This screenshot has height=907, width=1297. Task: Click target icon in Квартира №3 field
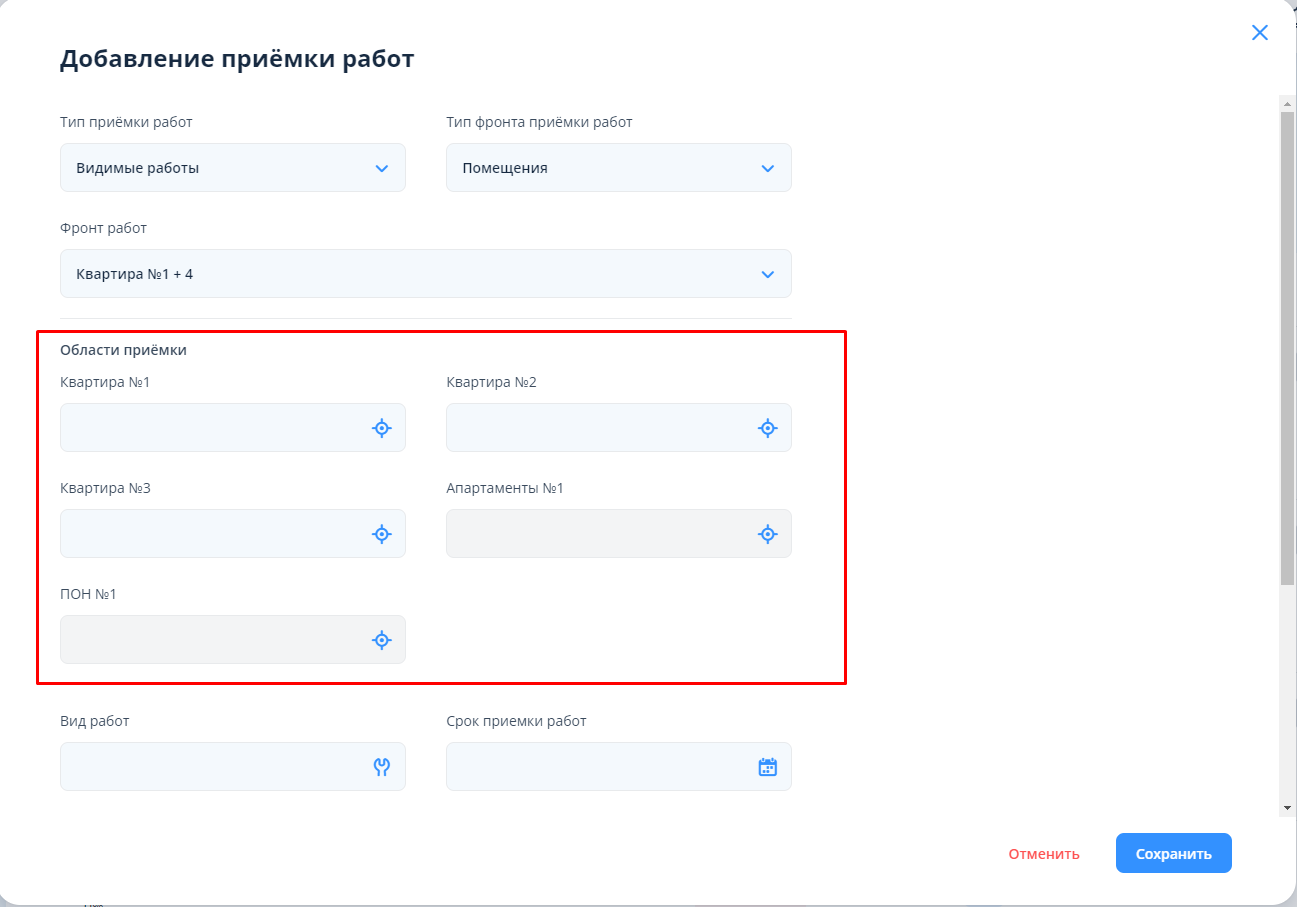pyautogui.click(x=381, y=534)
